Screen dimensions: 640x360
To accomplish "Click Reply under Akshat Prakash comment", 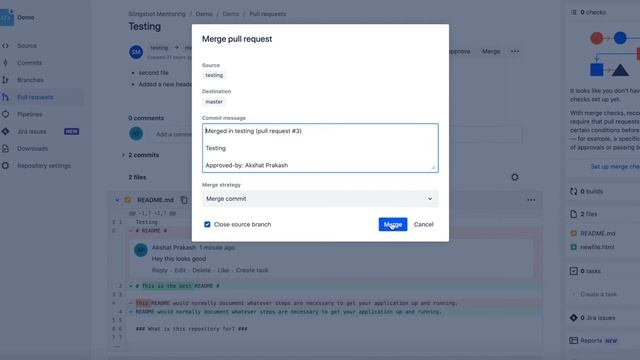I will (x=160, y=270).
